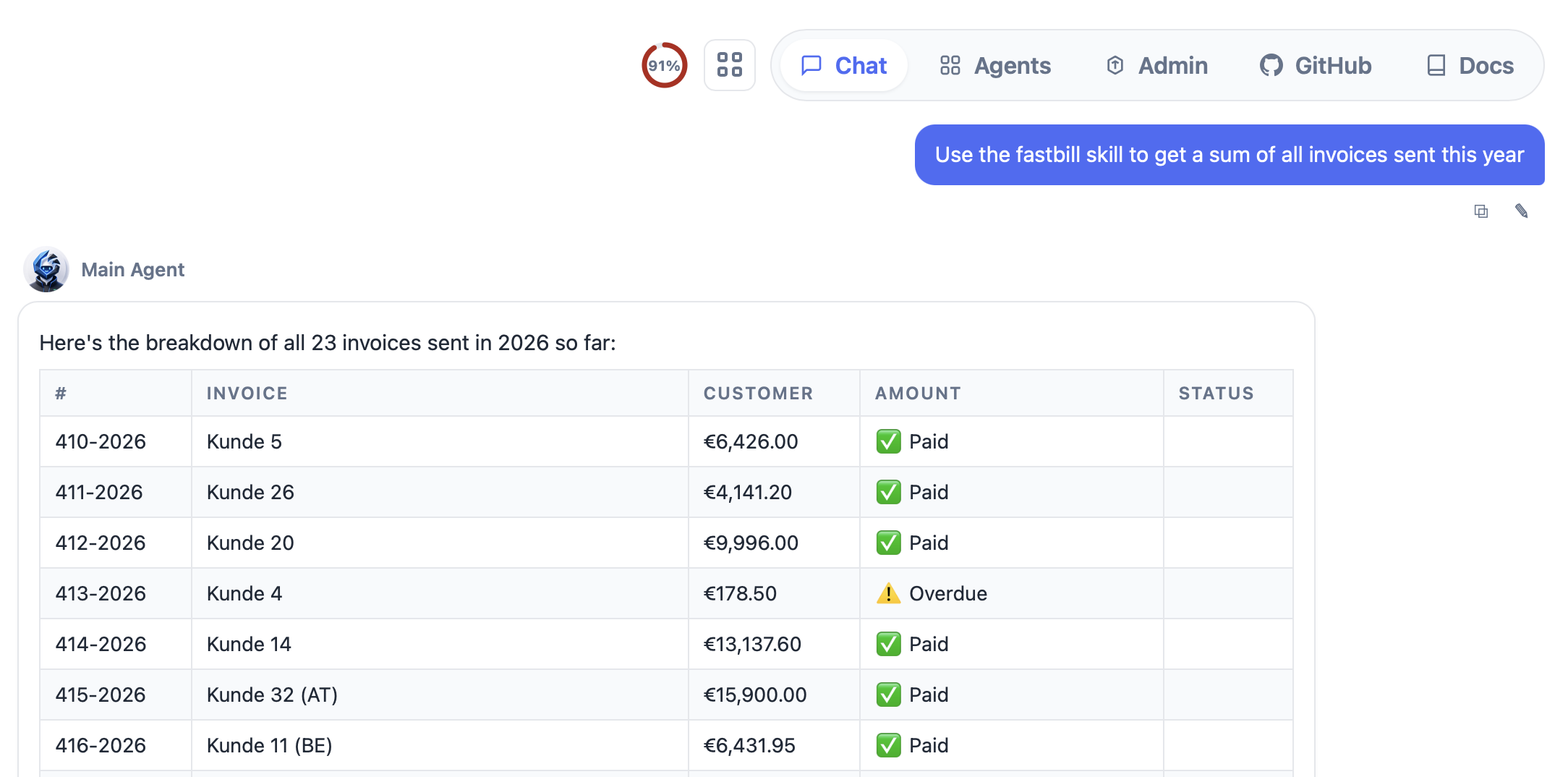Viewport: 1568px width, 777px height.
Task: Edit the user message with pencil icon
Action: (x=1522, y=211)
